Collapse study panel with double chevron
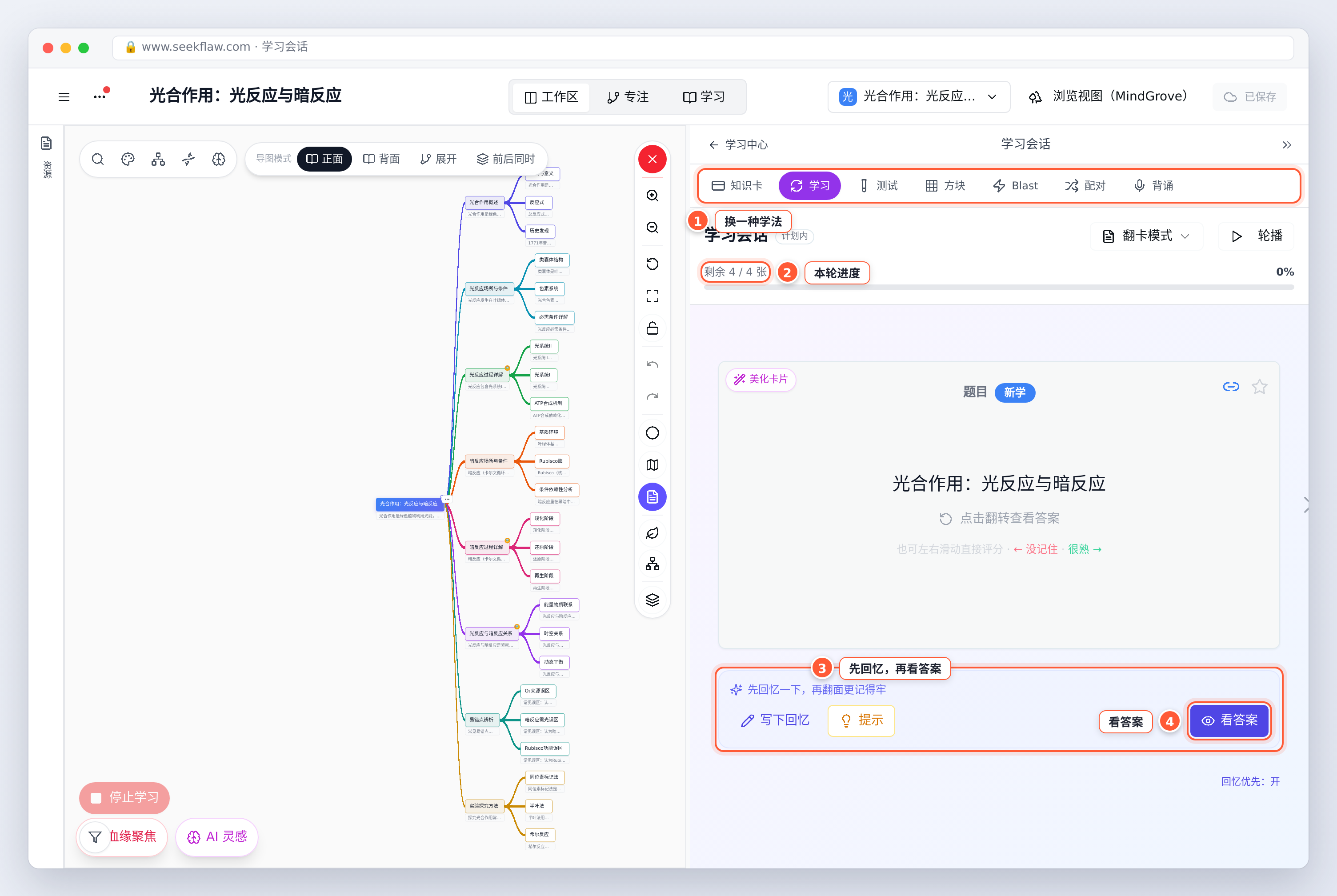 click(1287, 144)
